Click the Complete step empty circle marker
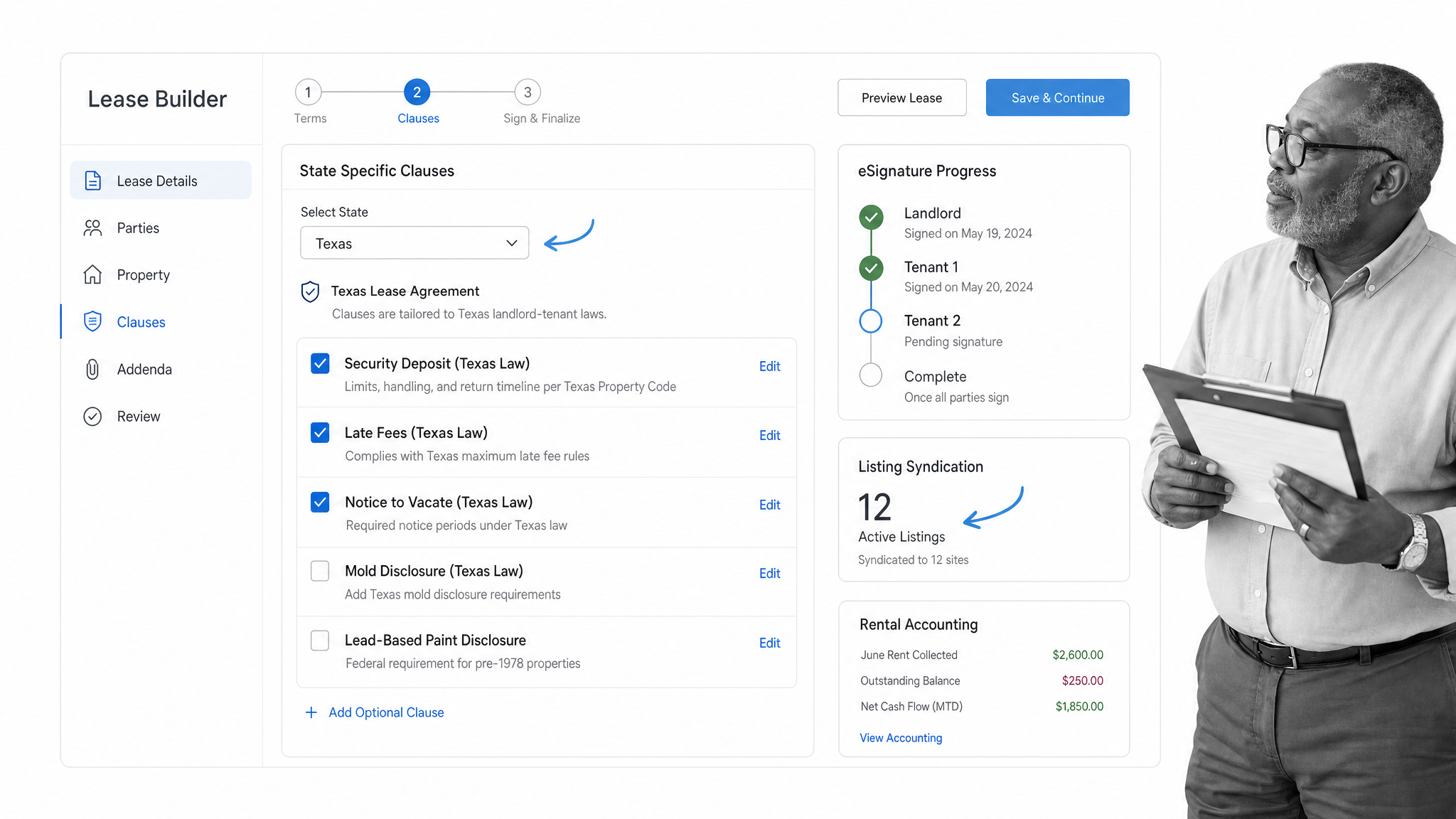The height and width of the screenshot is (819, 1456). [x=871, y=375]
